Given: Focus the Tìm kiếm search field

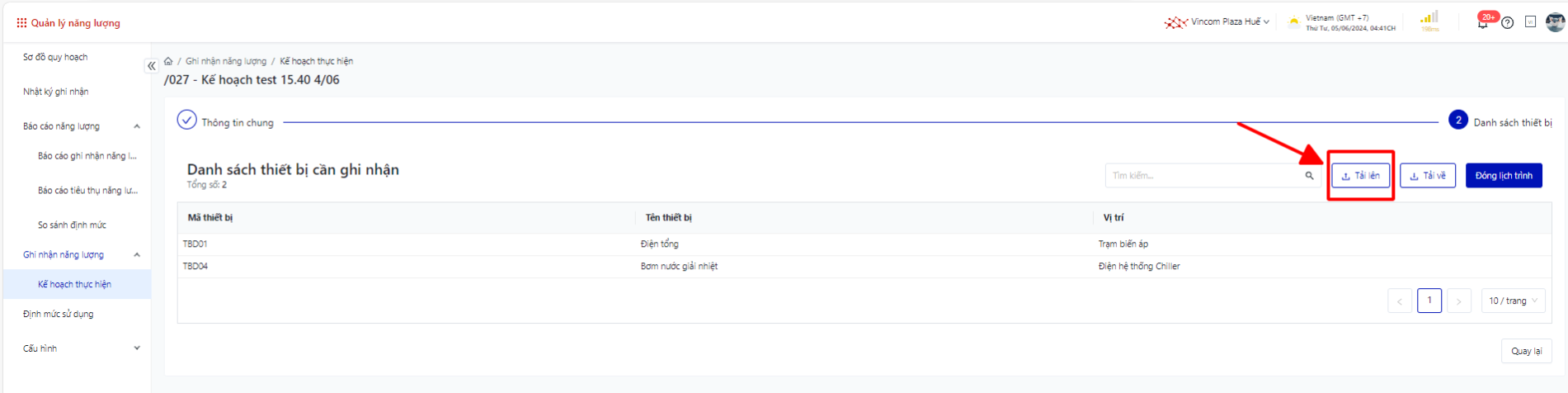Looking at the screenshot, I should click(x=1204, y=176).
